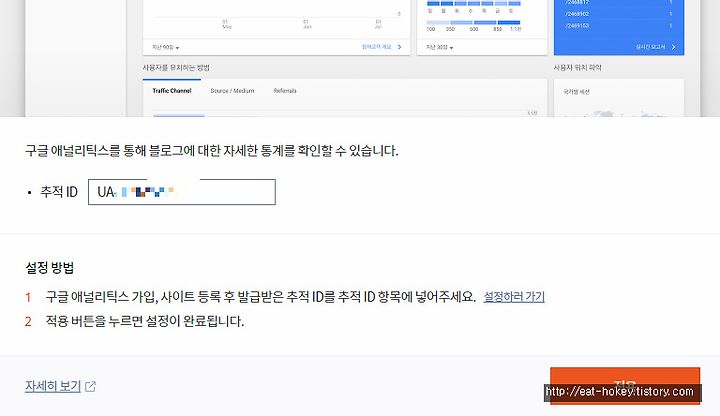Viewport: 720px width, 416px height.
Task: Select the Source / Medium tab
Action: pyautogui.click(x=232, y=91)
